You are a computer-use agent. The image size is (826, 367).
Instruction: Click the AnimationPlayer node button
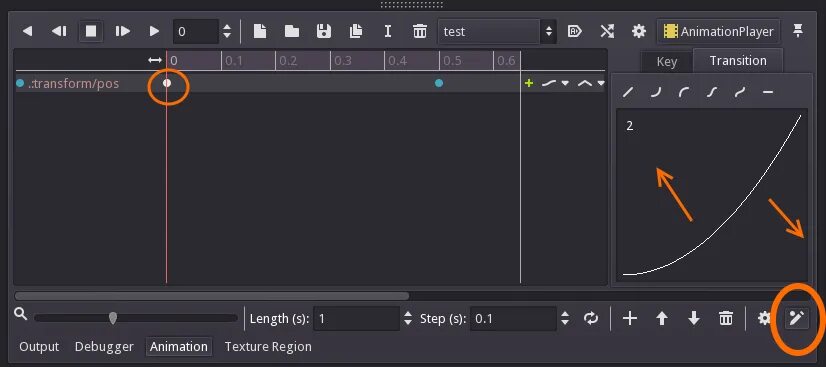pyautogui.click(x=718, y=32)
